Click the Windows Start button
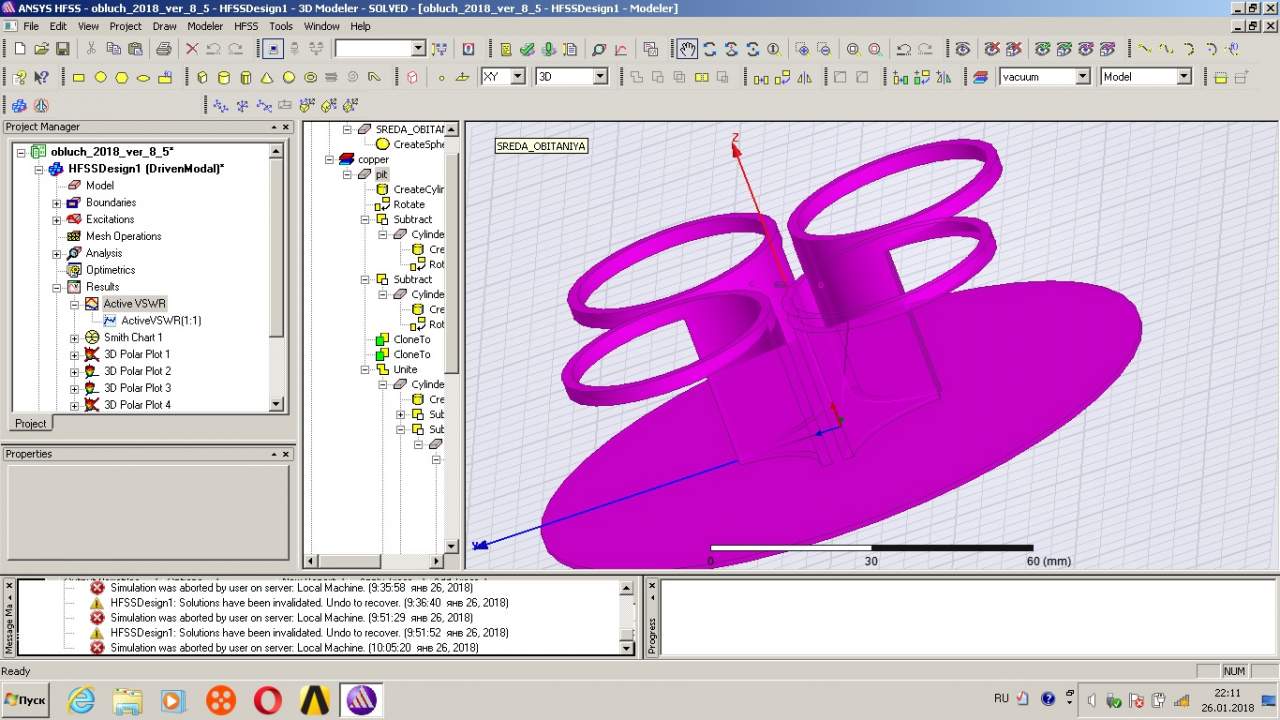Image resolution: width=1280 pixels, height=720 pixels. tap(26, 700)
